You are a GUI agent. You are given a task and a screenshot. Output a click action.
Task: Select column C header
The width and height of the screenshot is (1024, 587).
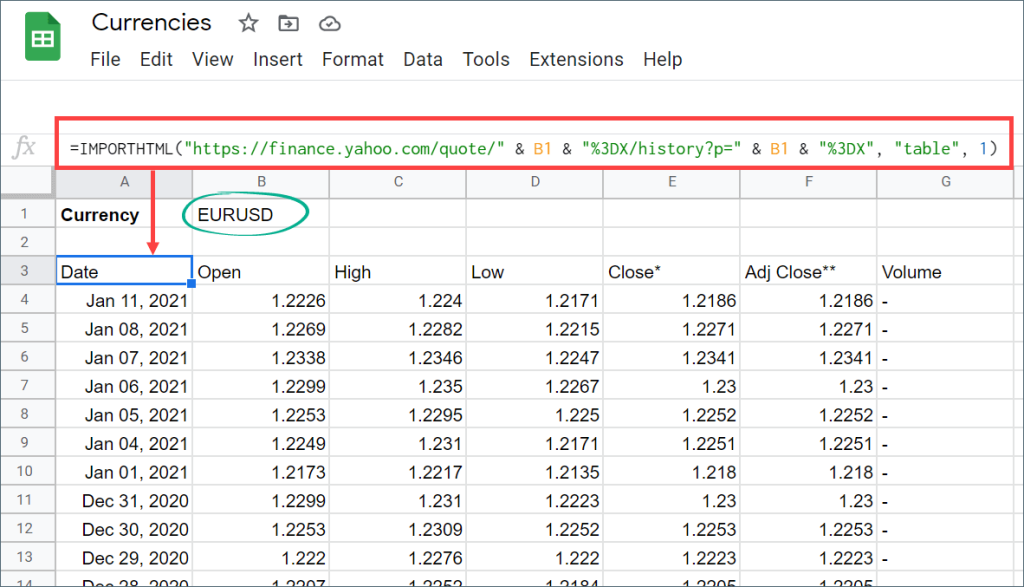click(398, 182)
